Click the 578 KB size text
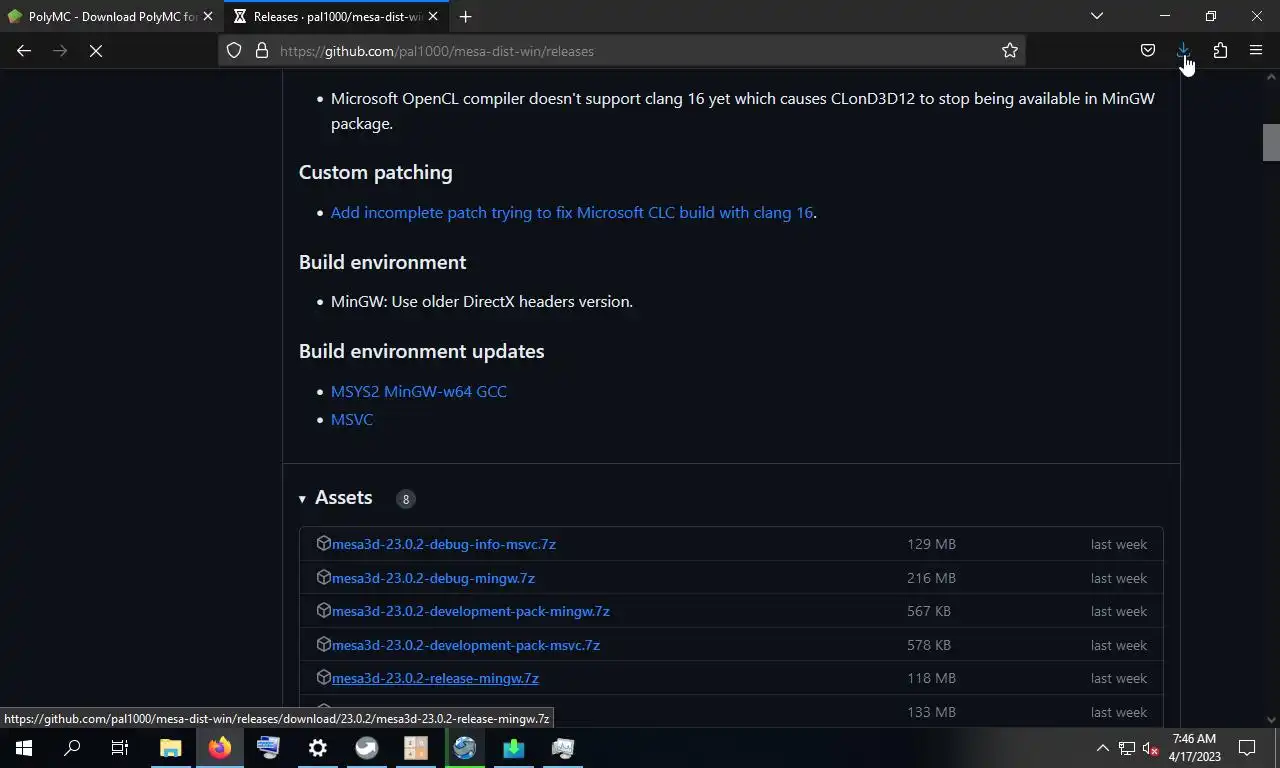Image resolution: width=1280 pixels, height=768 pixels. 929,645
